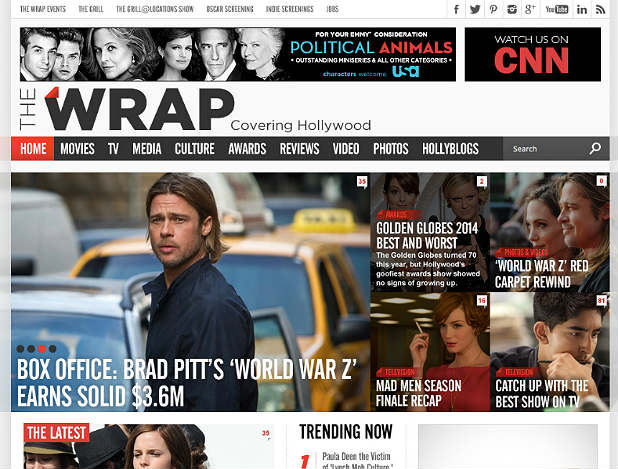Click the Trending Now heading

click(346, 432)
